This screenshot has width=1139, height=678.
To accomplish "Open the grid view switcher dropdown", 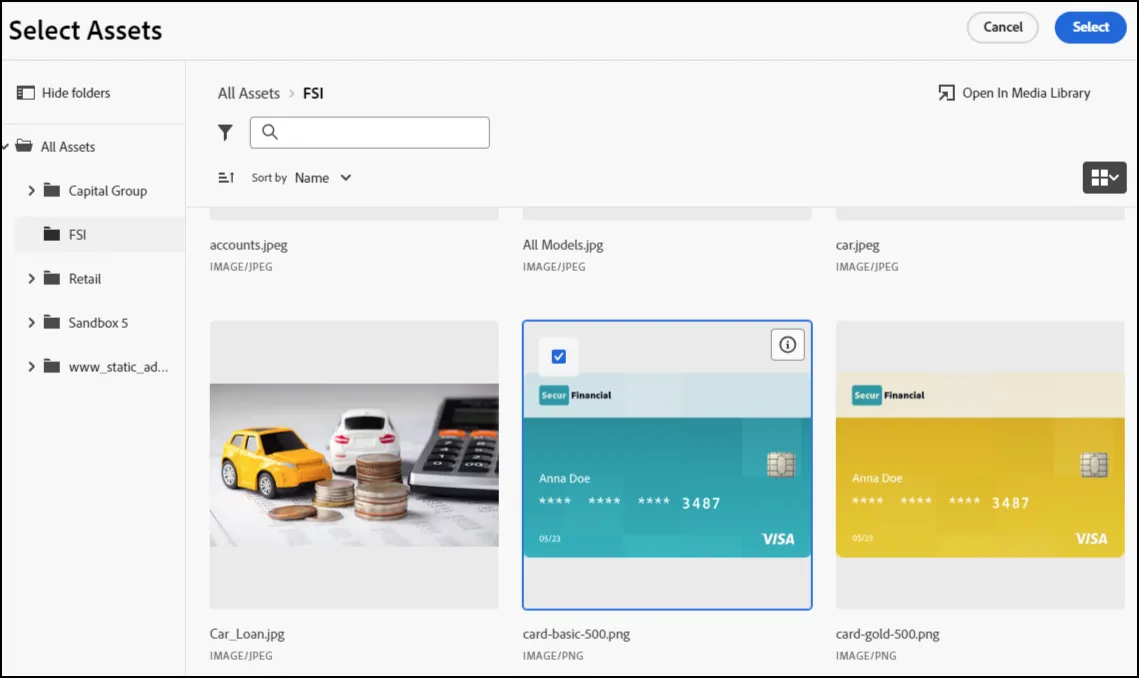I will click(x=1104, y=177).
